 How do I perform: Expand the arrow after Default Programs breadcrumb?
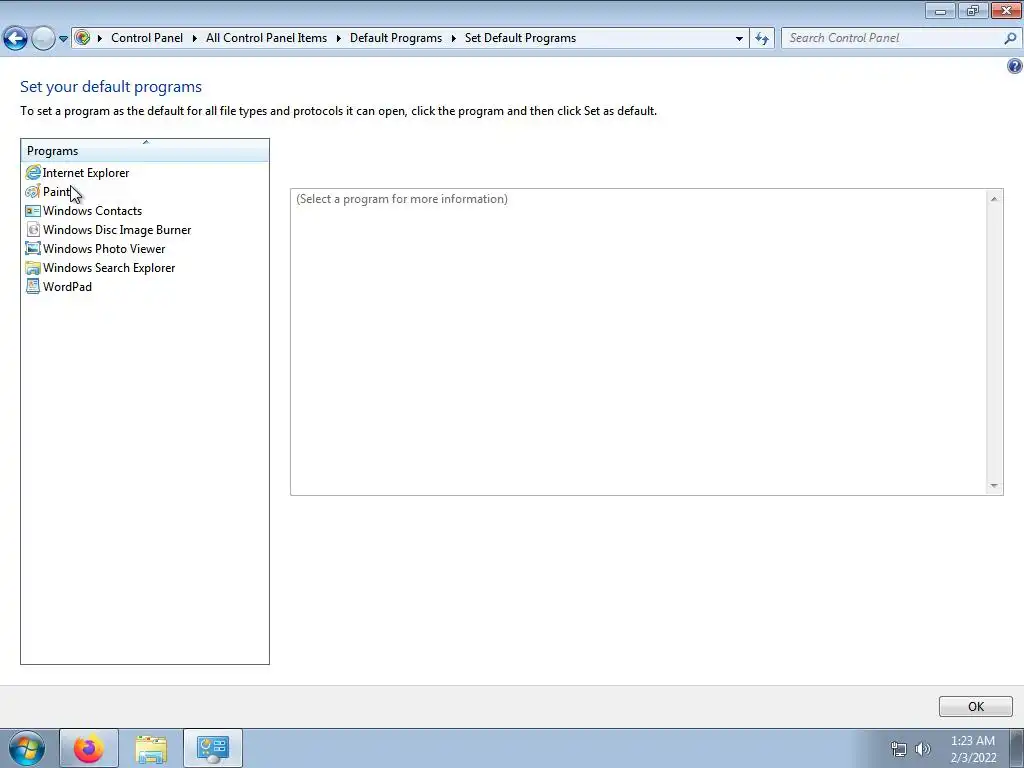click(453, 38)
